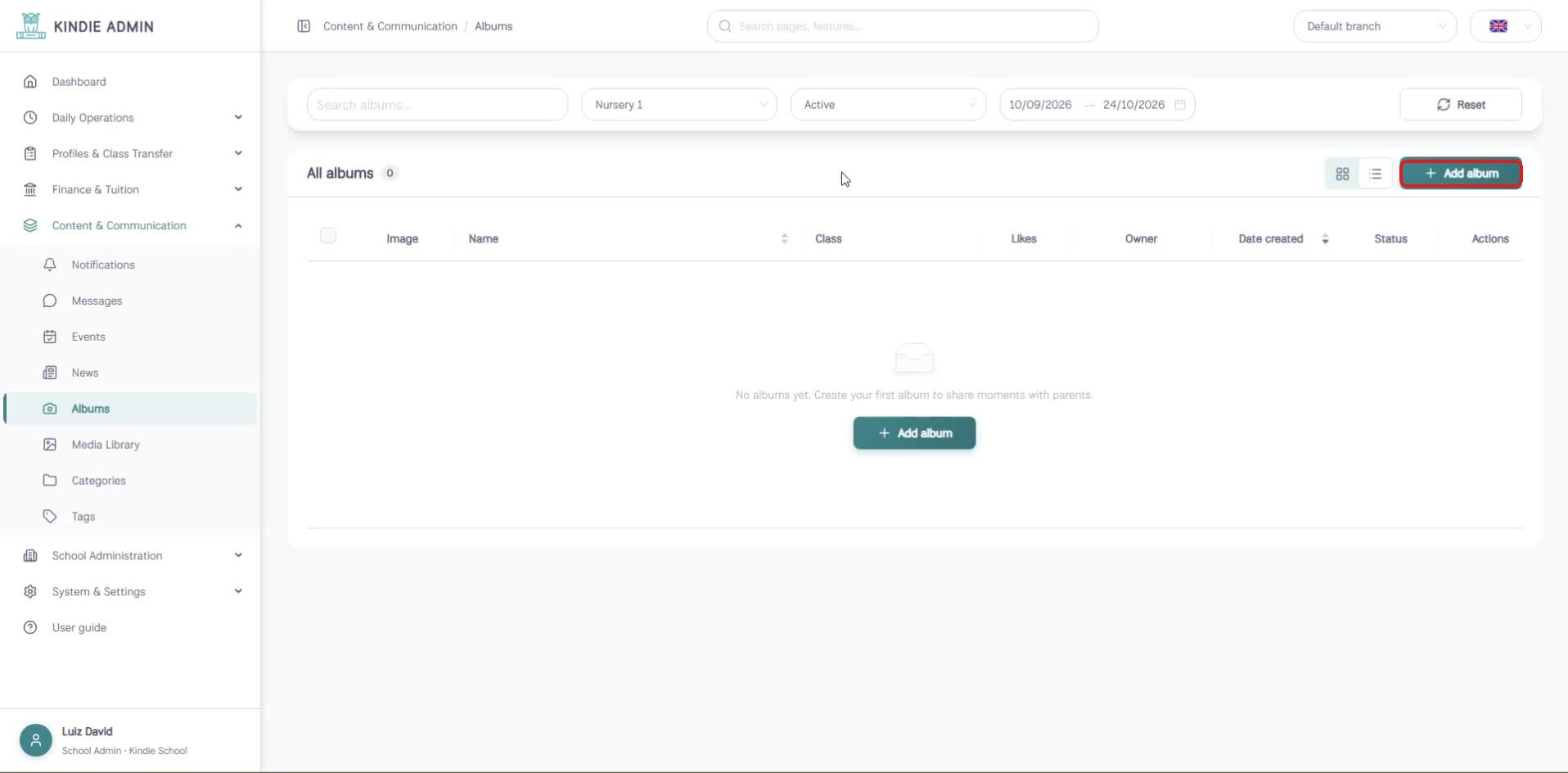Click the Status column header
The image size is (1568, 773).
[1390, 239]
